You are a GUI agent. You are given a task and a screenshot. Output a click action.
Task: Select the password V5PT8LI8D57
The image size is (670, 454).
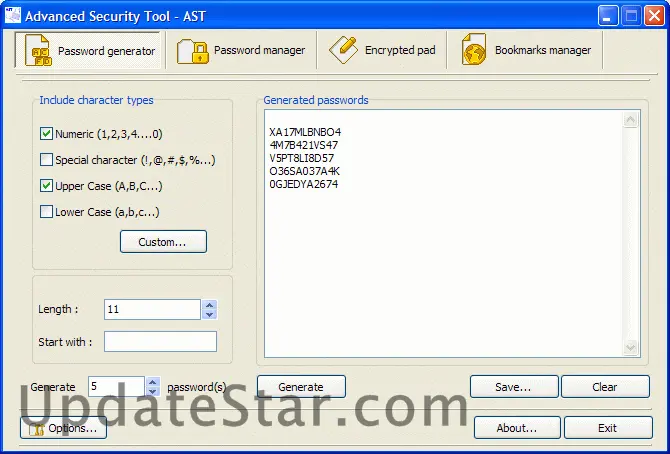pos(302,158)
